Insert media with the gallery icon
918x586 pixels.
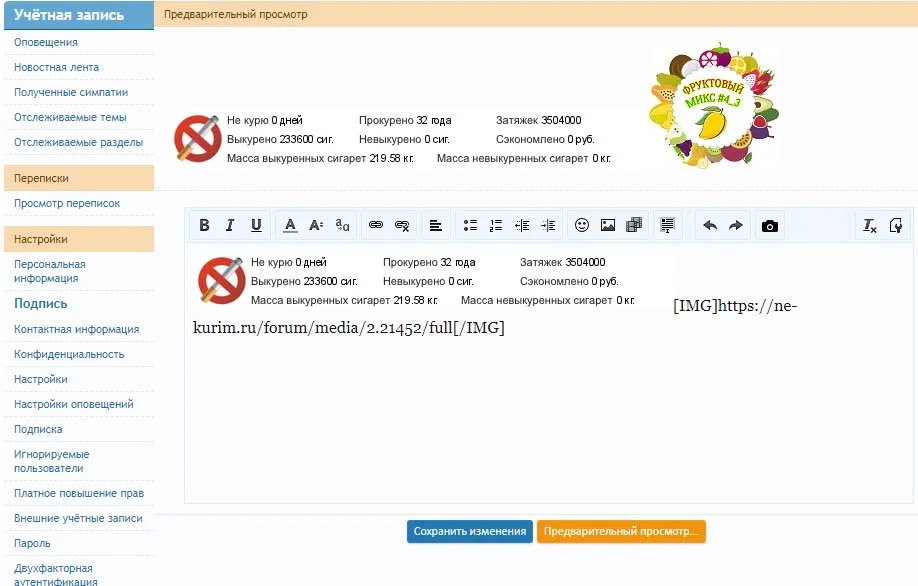[634, 225]
